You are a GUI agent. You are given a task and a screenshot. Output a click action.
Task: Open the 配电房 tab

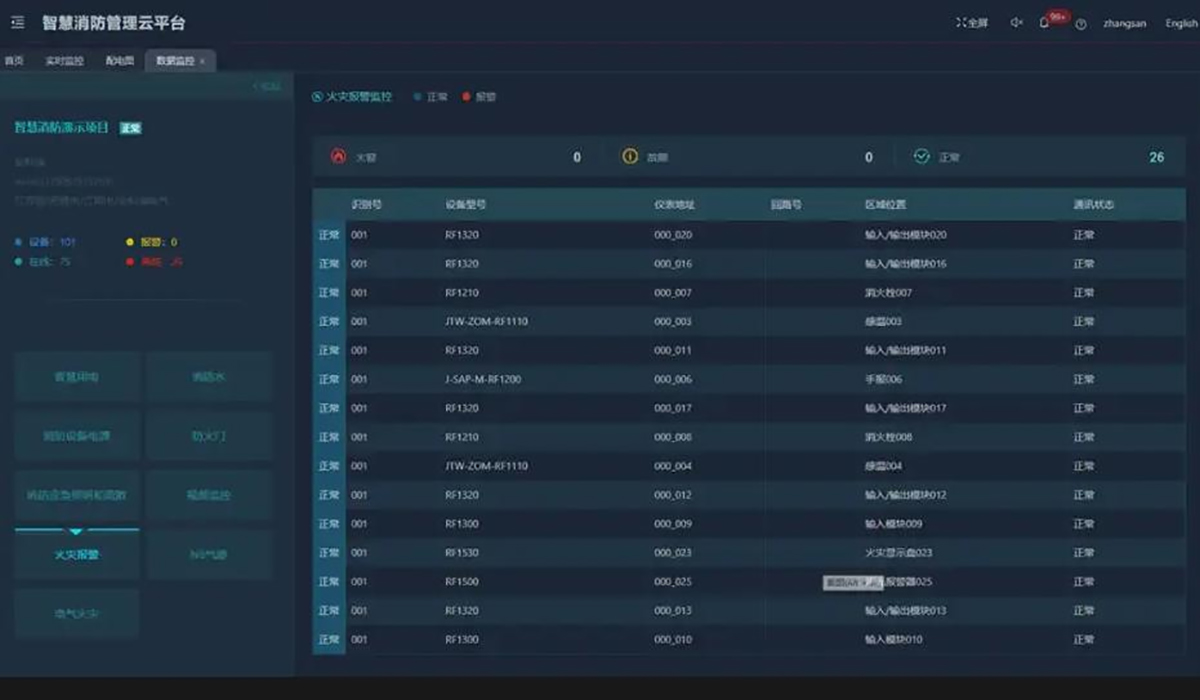pyautogui.click(x=120, y=61)
